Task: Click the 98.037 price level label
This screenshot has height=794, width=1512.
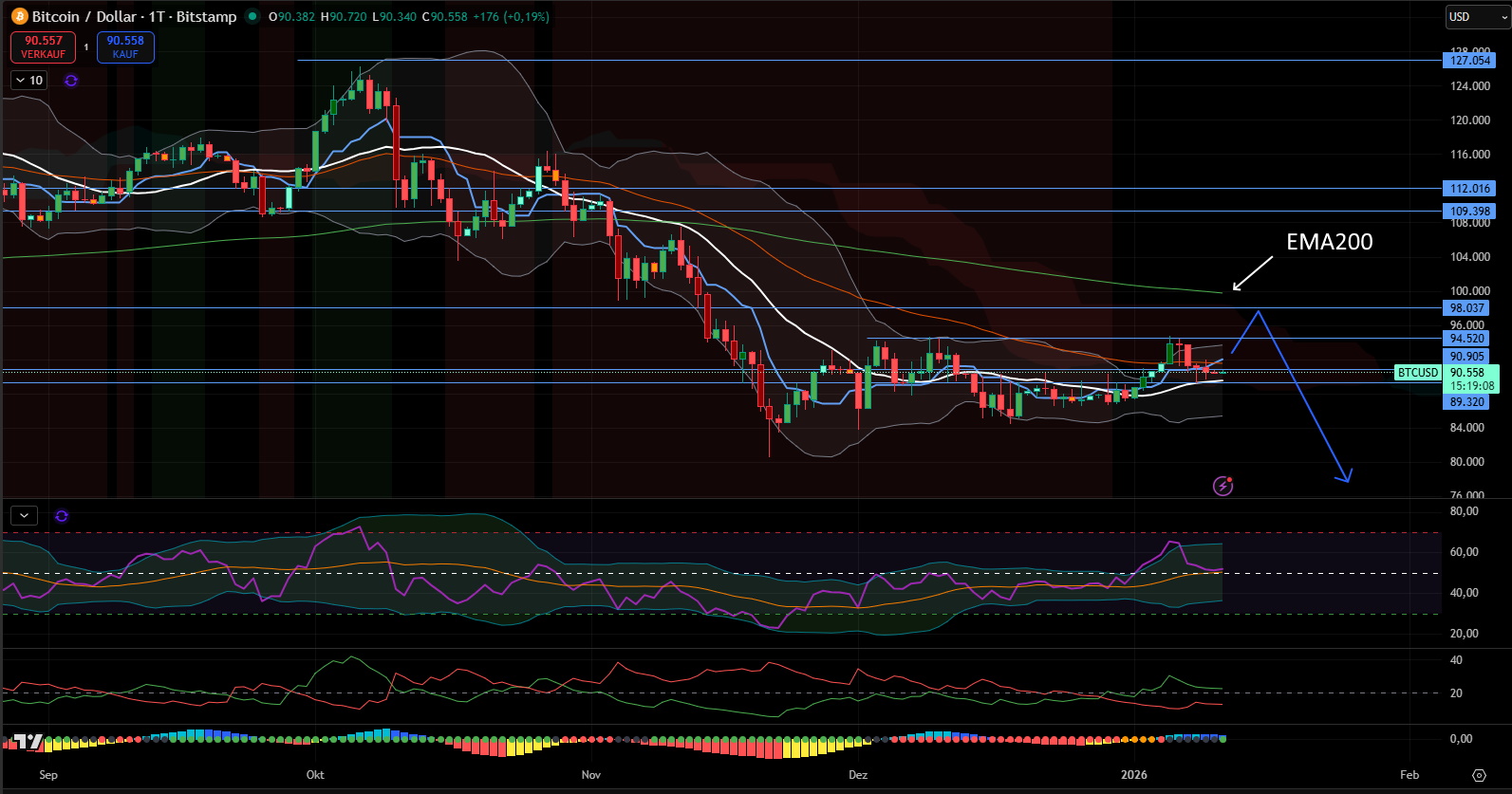Action: 1466,308
